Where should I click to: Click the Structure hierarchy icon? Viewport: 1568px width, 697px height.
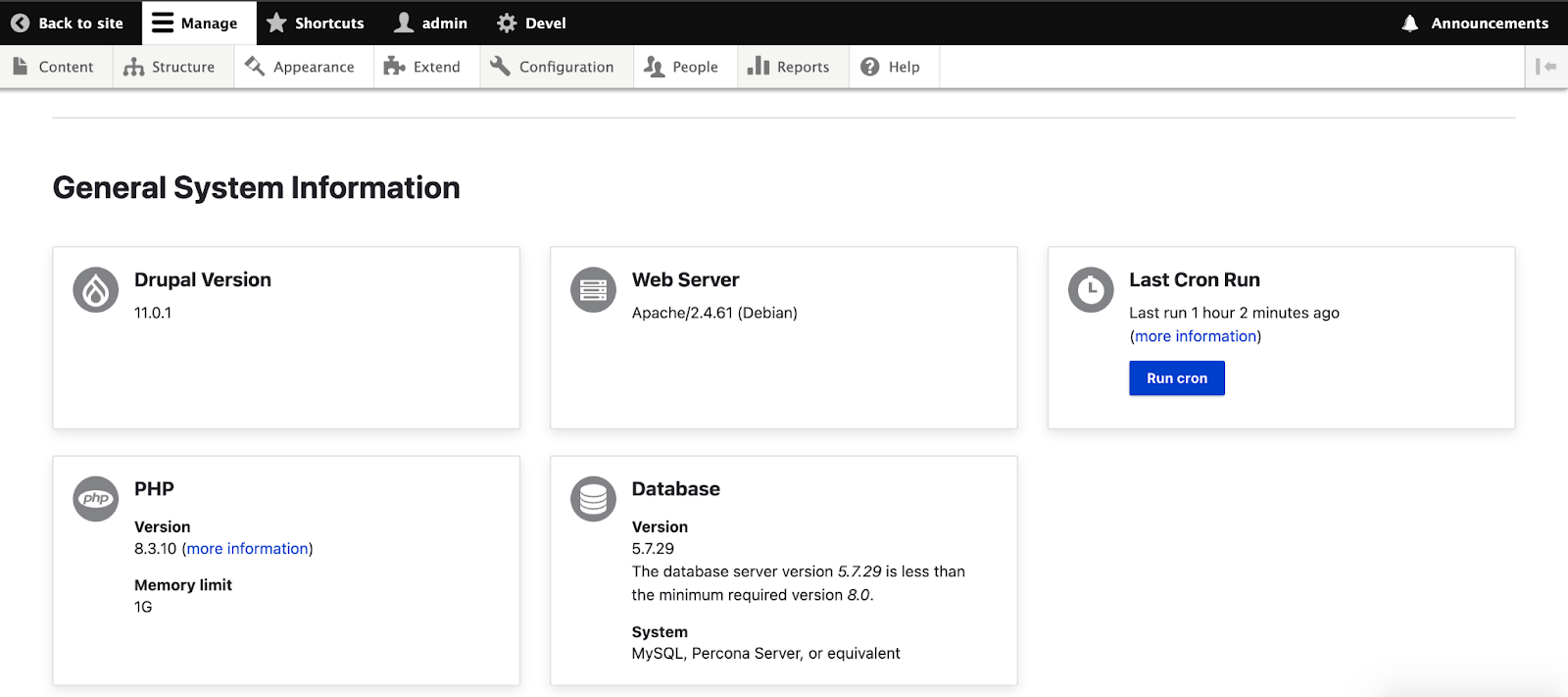point(134,67)
